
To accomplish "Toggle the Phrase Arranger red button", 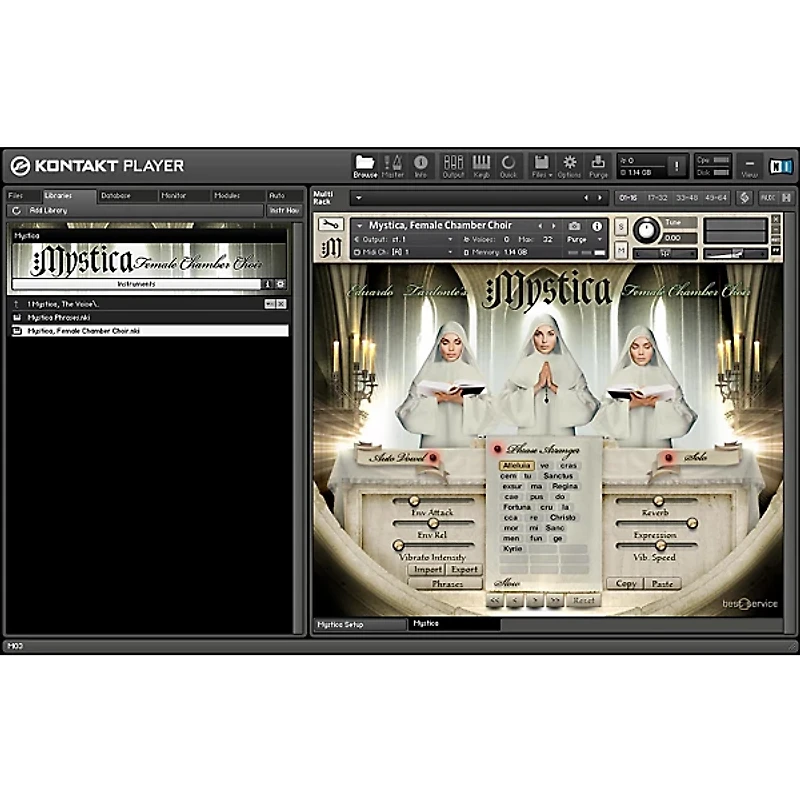I will (494, 449).
